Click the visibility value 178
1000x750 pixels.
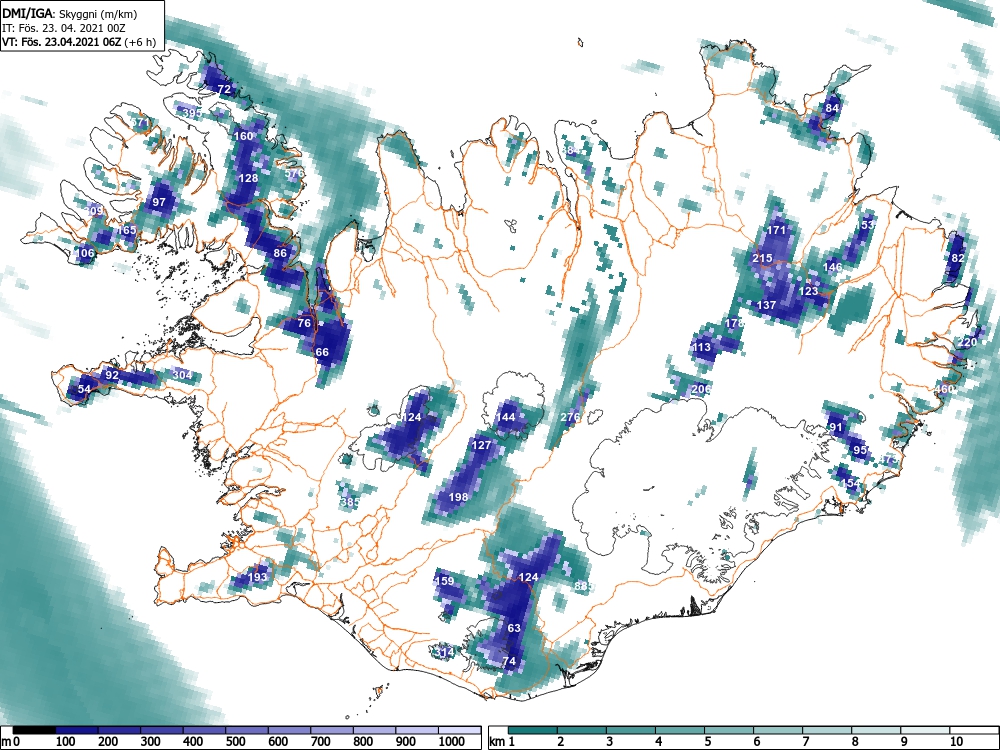tap(734, 323)
